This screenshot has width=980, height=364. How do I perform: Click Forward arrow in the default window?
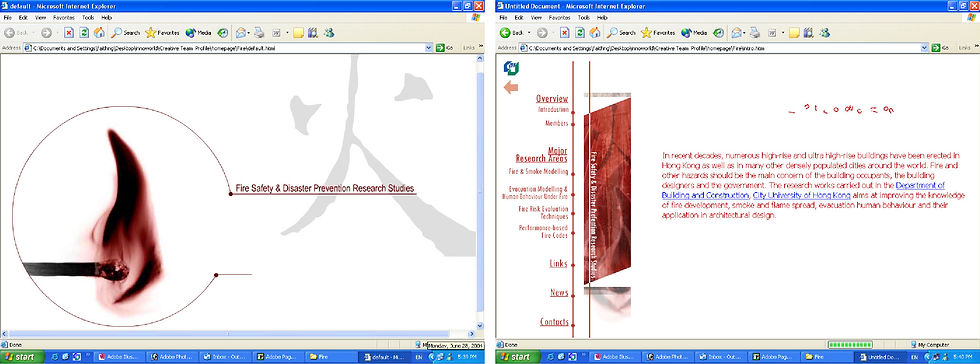[46, 33]
